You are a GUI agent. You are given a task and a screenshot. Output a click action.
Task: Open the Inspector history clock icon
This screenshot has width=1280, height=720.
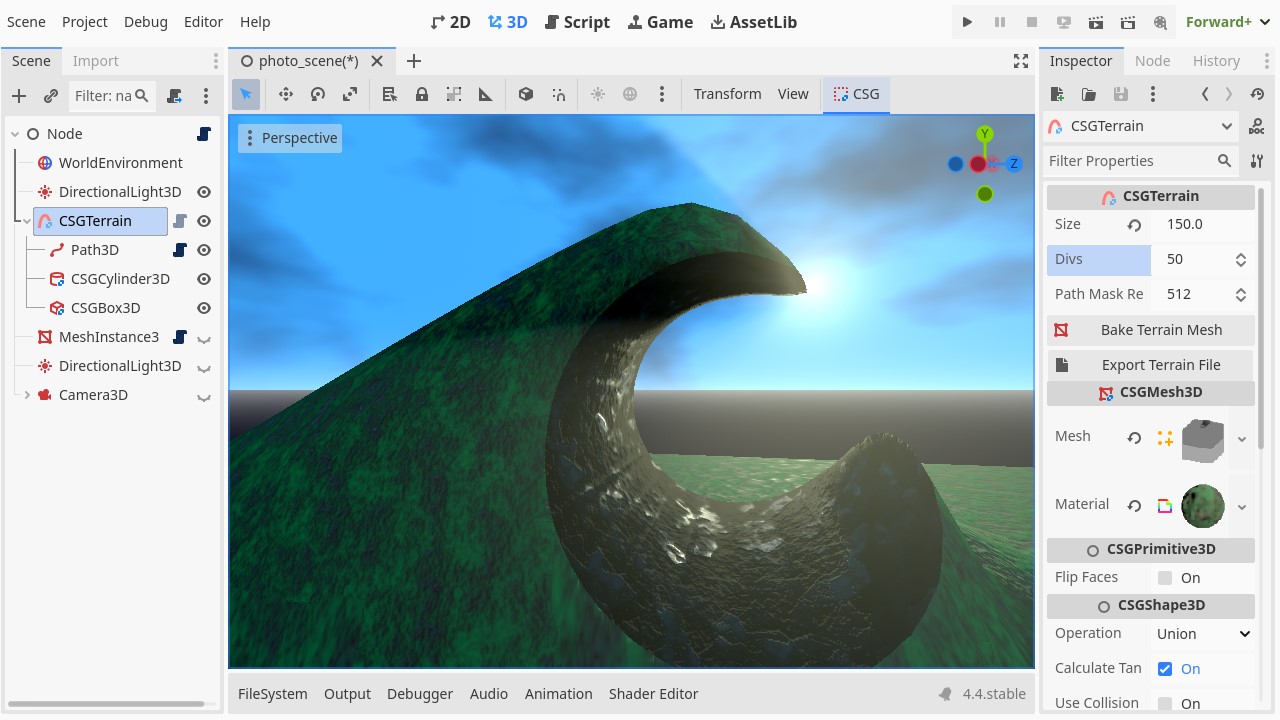(1257, 94)
